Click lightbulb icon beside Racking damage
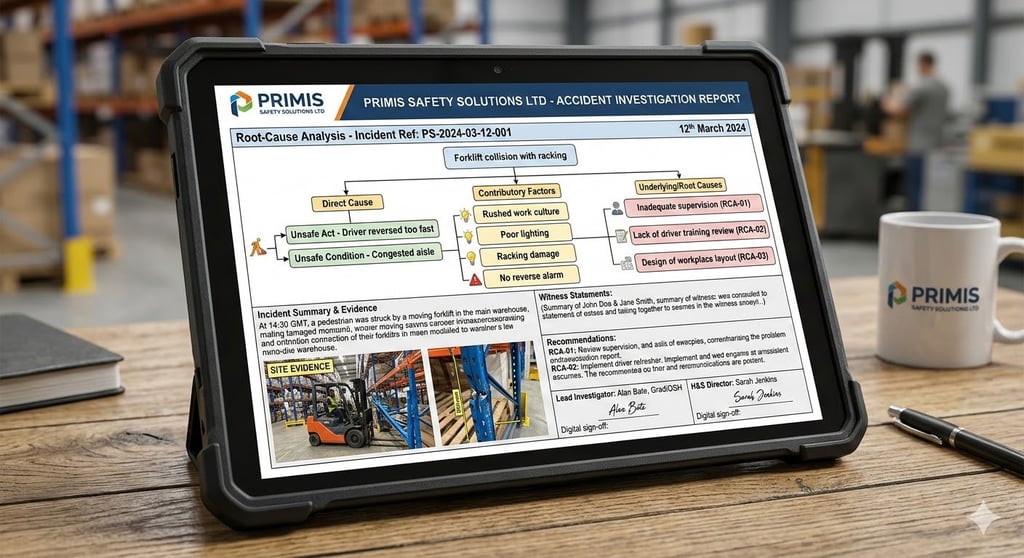Screen dimensions: 1024x558 [x=472, y=257]
